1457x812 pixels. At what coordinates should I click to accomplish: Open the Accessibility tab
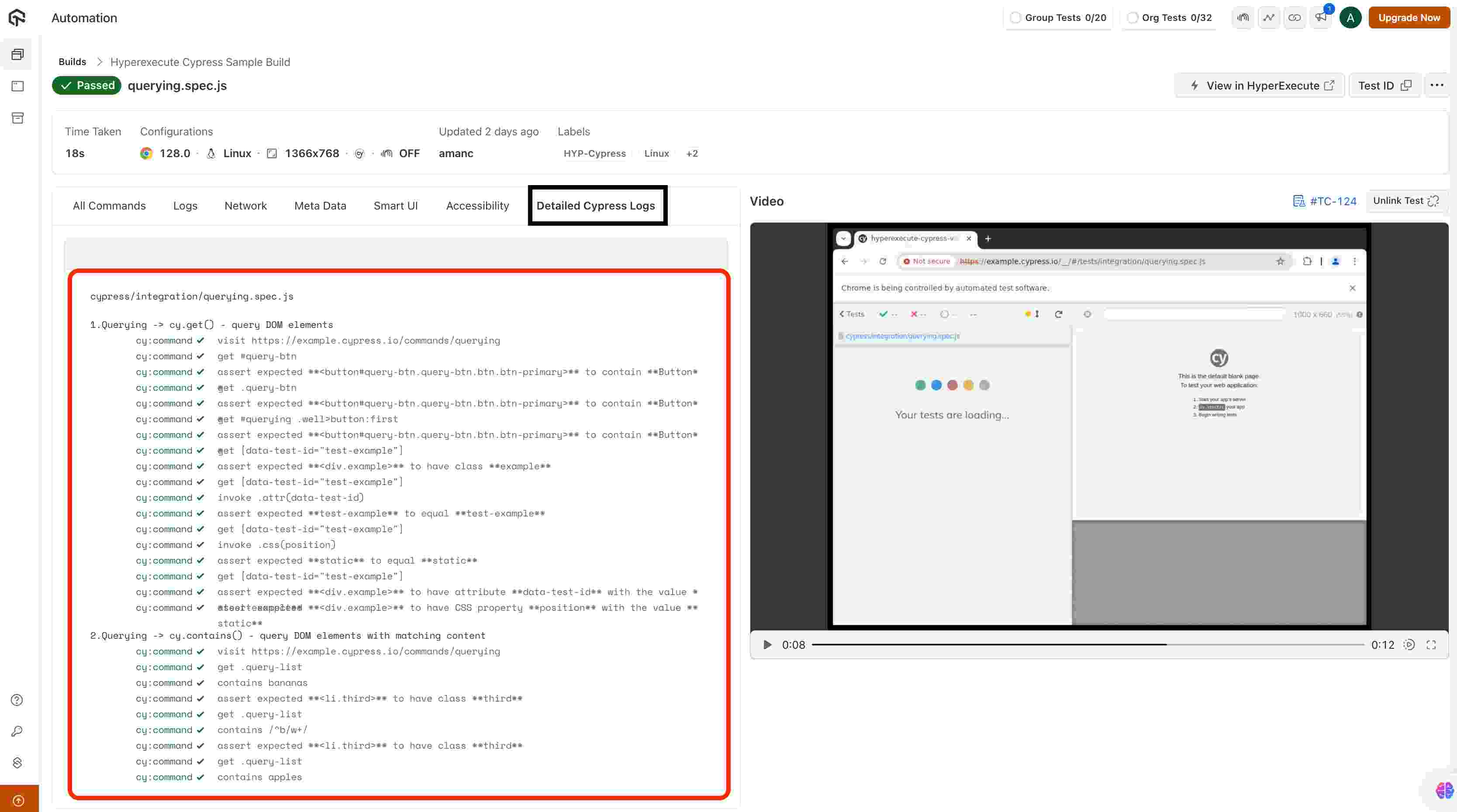coord(477,206)
